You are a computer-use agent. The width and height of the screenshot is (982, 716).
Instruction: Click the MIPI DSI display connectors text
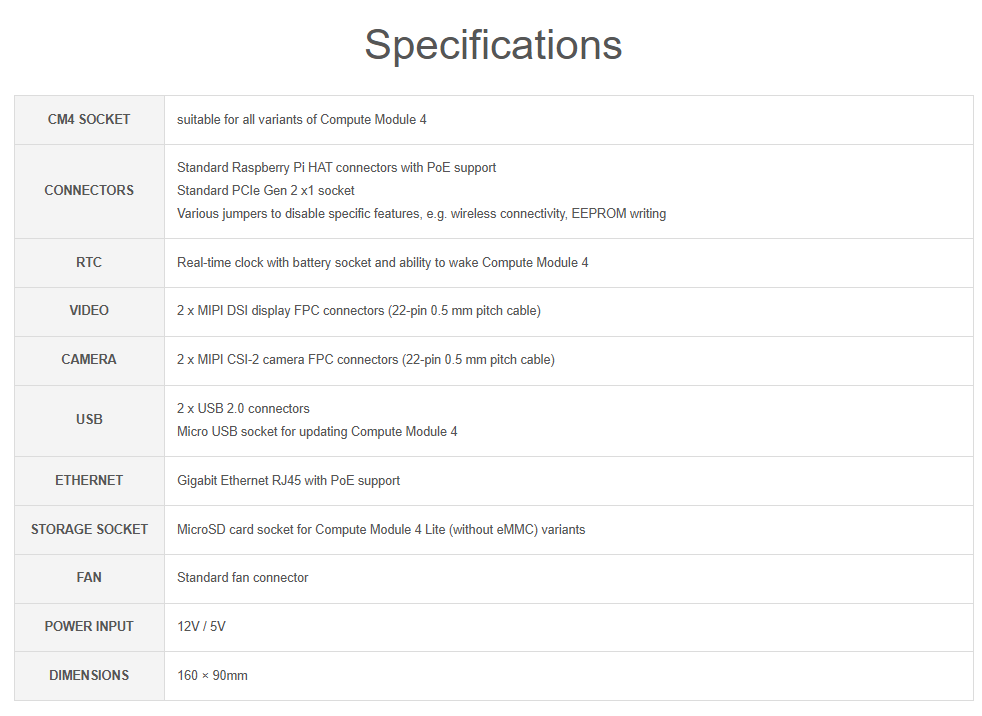coord(359,311)
